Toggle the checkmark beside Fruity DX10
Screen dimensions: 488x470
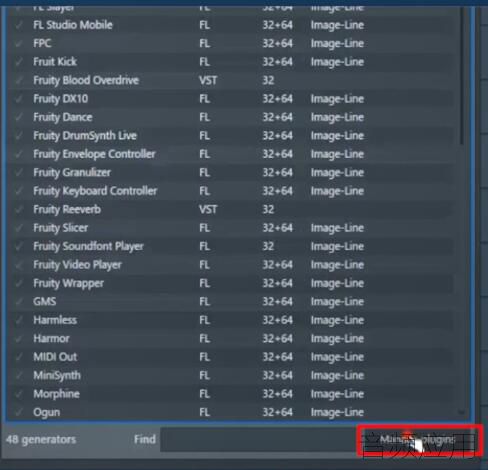19,99
